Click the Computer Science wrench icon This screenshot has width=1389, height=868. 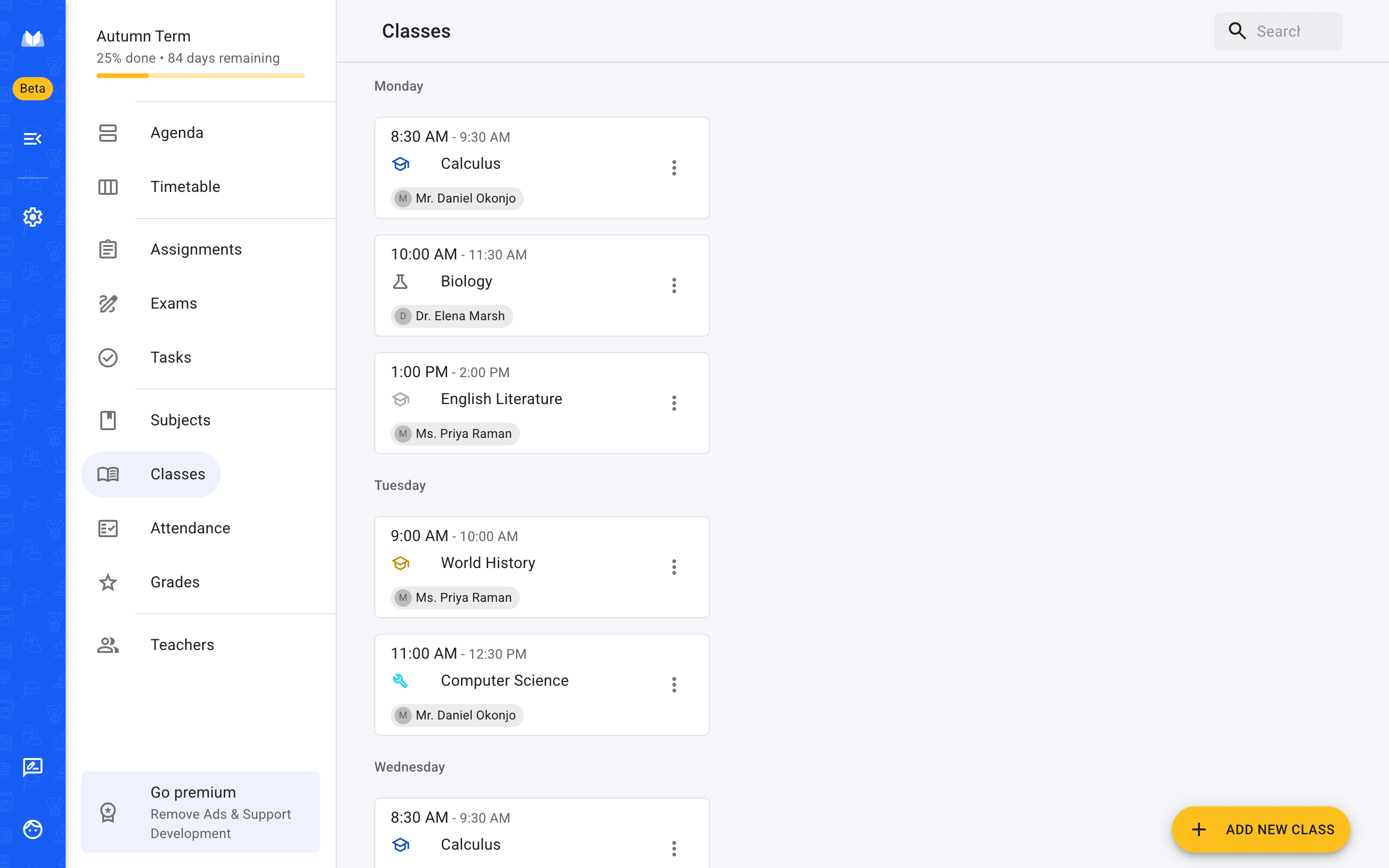point(401,681)
